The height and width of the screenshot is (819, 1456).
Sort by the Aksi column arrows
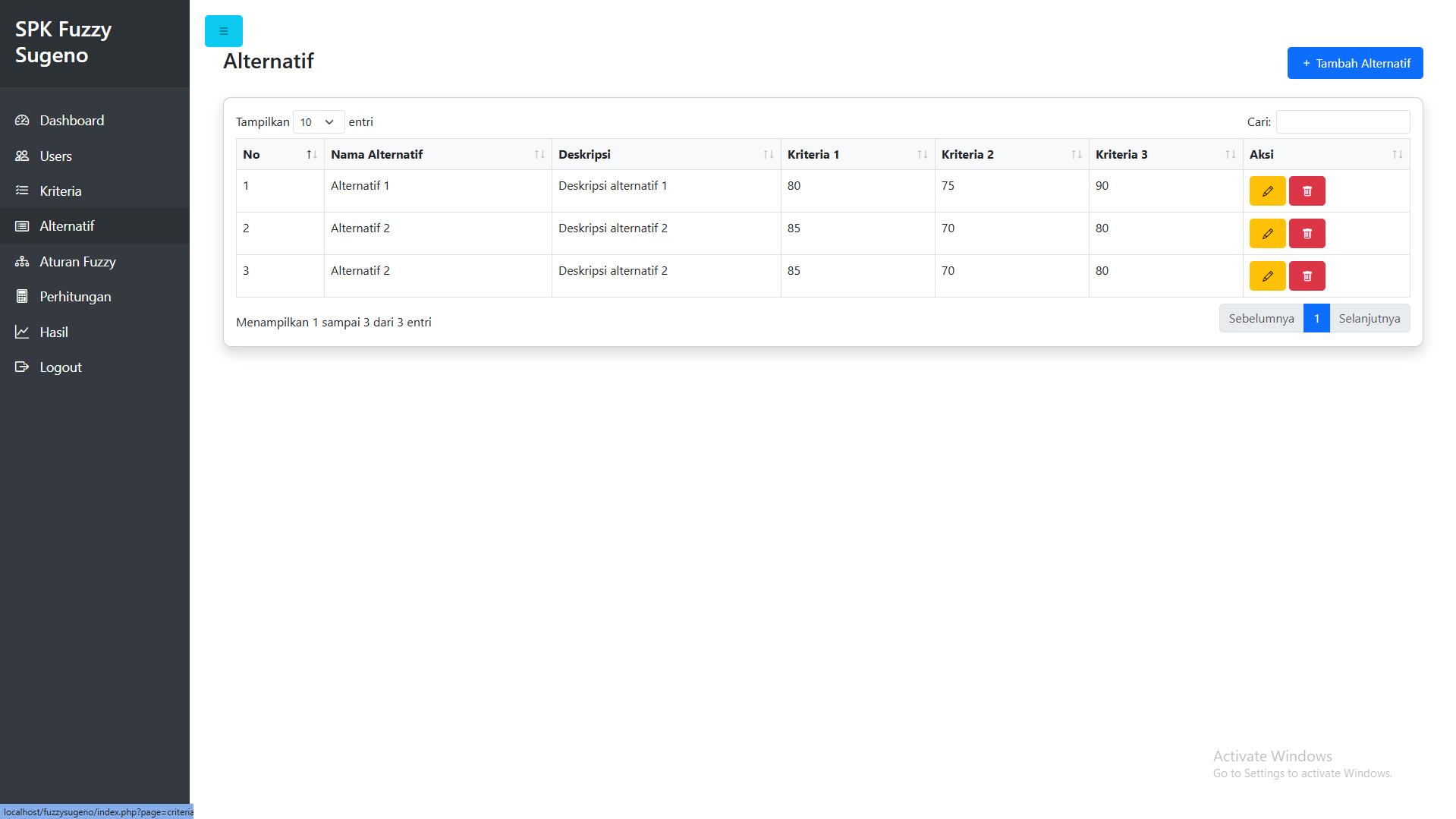(1398, 155)
